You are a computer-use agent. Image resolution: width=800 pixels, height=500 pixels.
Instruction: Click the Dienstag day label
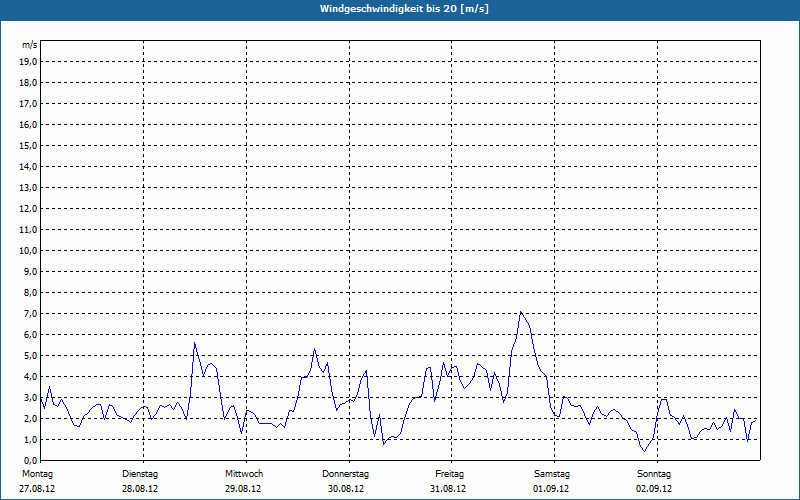pyautogui.click(x=140, y=474)
